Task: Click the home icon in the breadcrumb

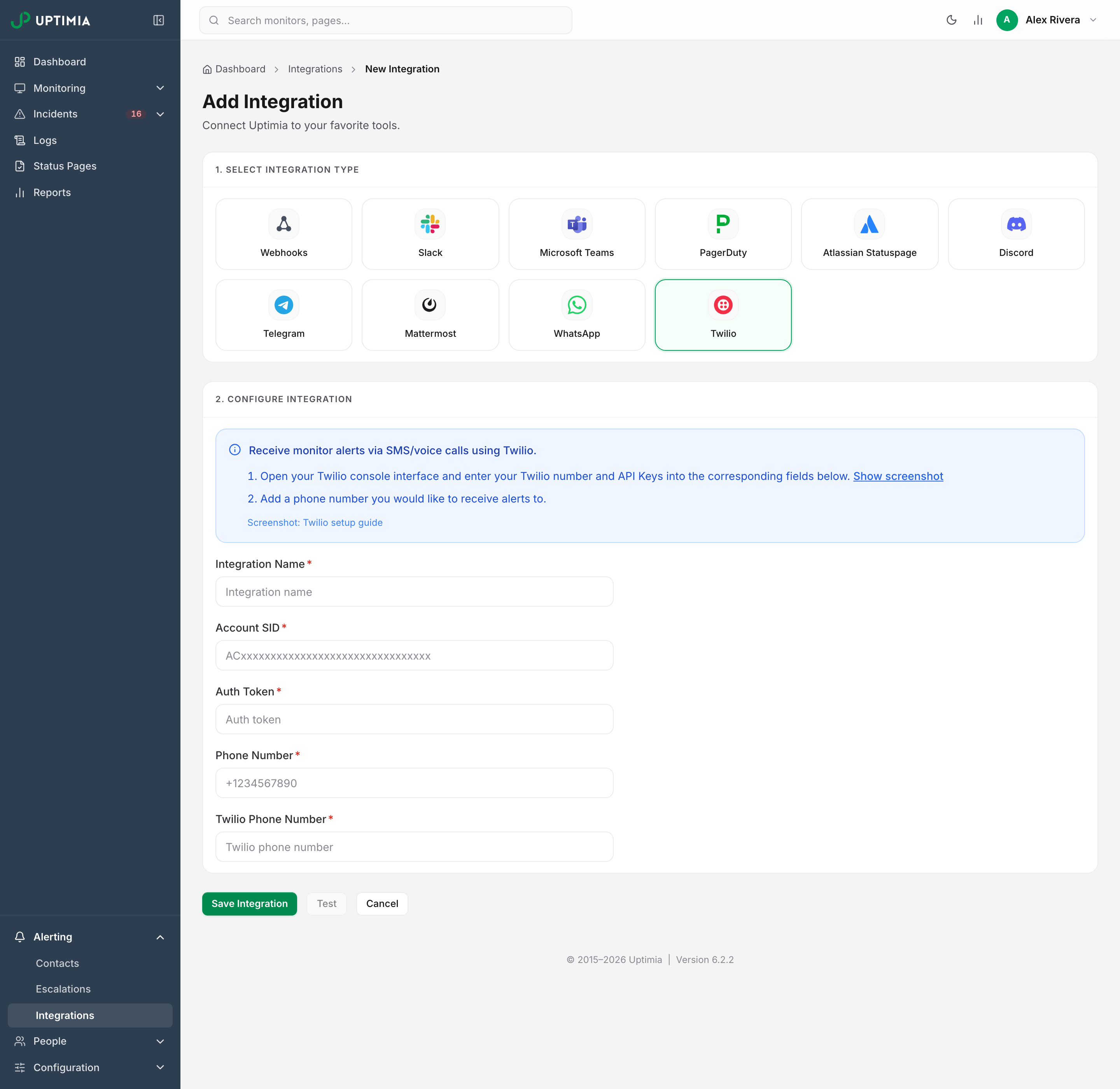Action: click(207, 69)
